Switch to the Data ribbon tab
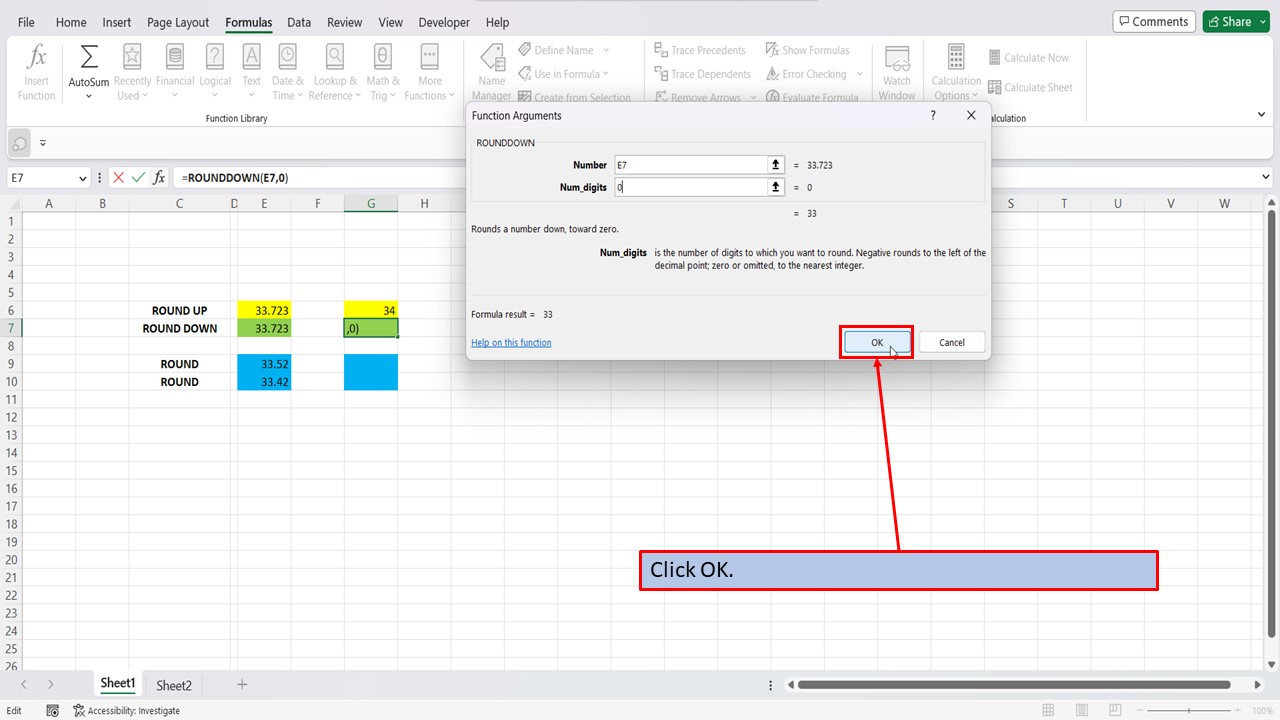The image size is (1280, 720). [x=298, y=22]
